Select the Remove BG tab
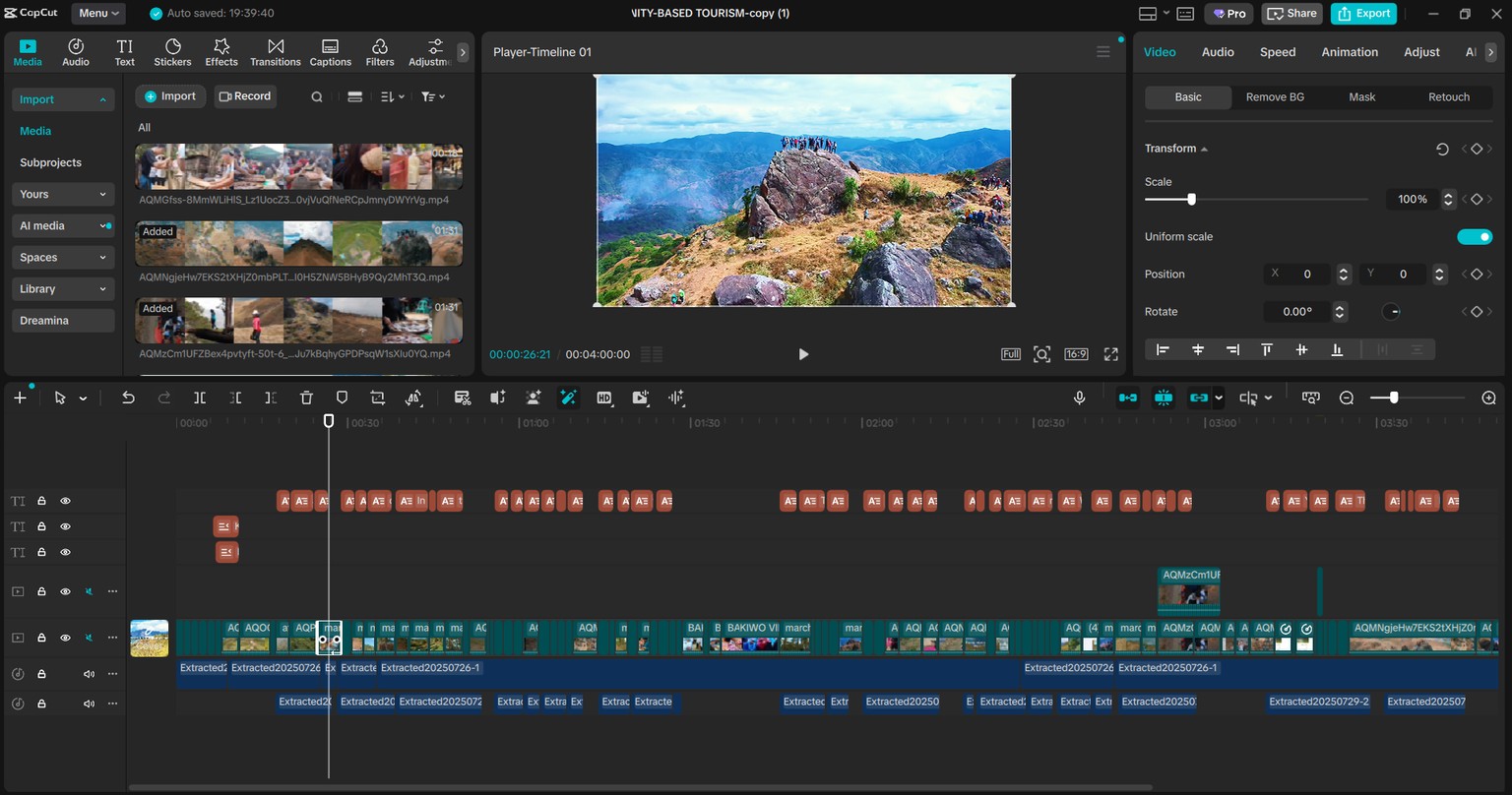1512x795 pixels. [1275, 96]
